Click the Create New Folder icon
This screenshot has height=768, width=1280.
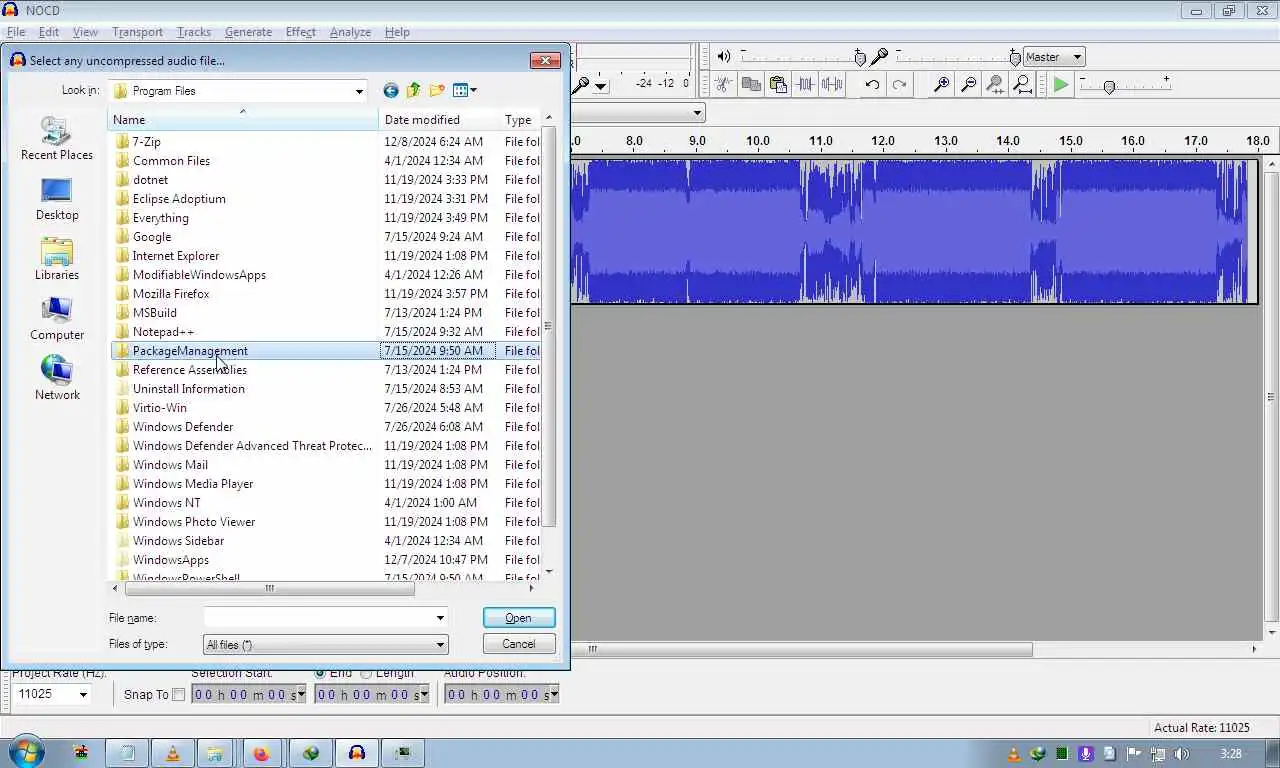click(437, 91)
